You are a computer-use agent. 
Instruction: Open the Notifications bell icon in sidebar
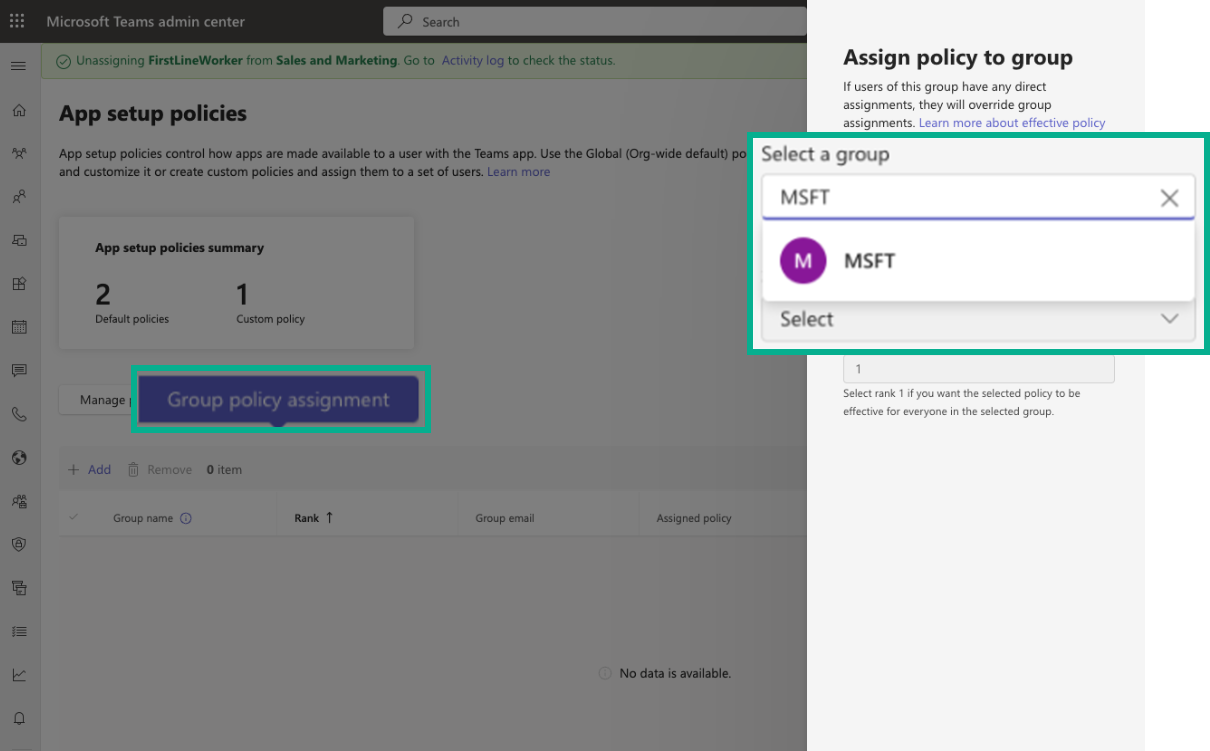19,718
